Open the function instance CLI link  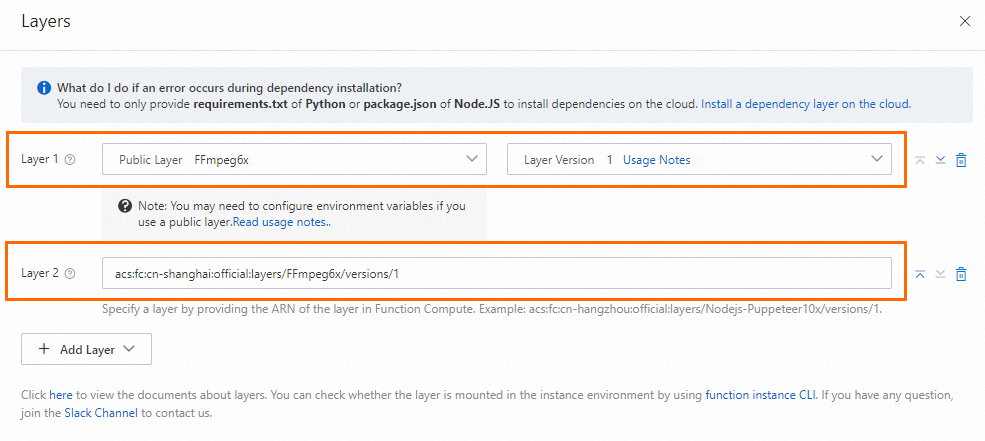pos(761,395)
